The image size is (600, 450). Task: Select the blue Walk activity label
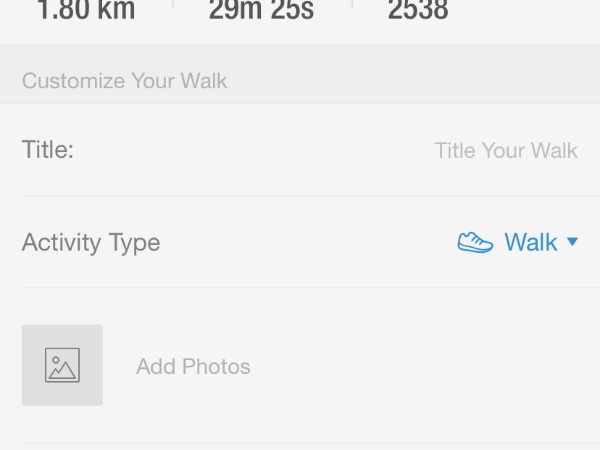(x=531, y=242)
